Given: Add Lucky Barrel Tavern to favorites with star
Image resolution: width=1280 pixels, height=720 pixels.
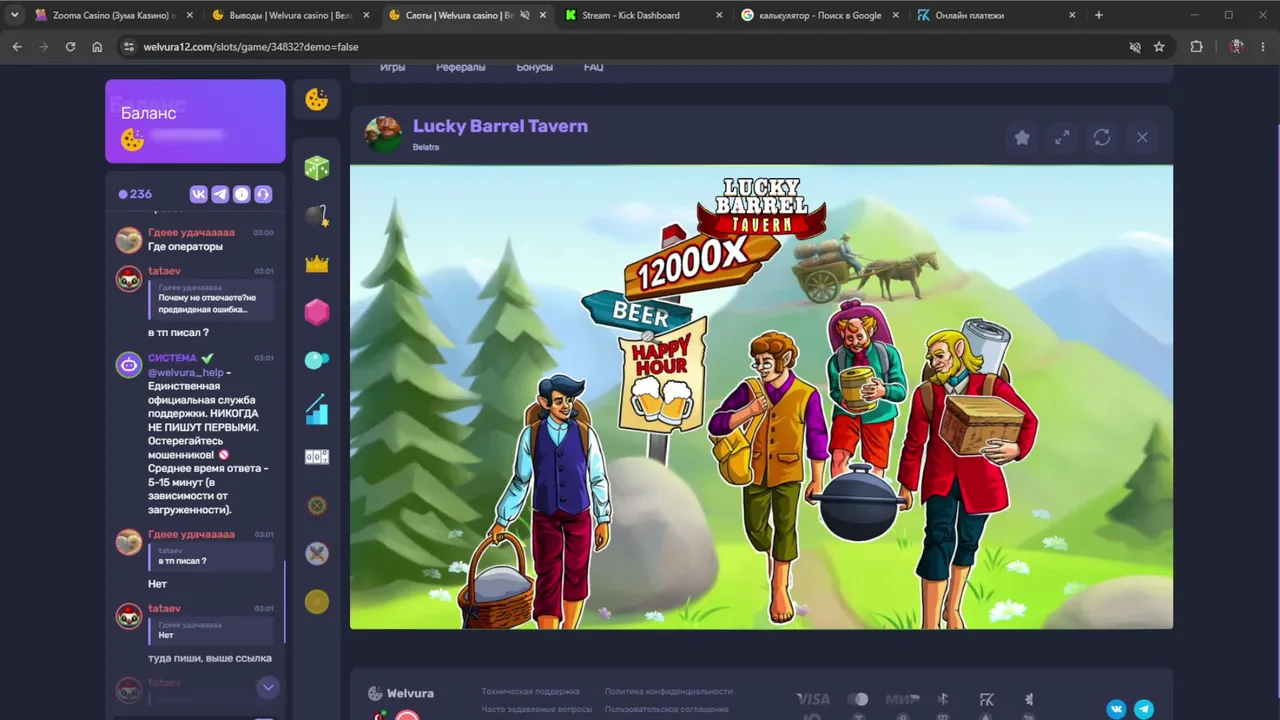Looking at the screenshot, I should [x=1022, y=138].
